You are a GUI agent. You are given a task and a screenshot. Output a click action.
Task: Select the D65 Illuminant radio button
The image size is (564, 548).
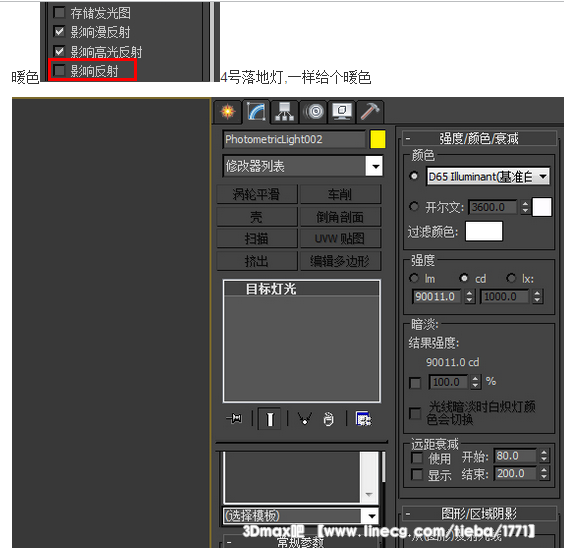click(414, 176)
